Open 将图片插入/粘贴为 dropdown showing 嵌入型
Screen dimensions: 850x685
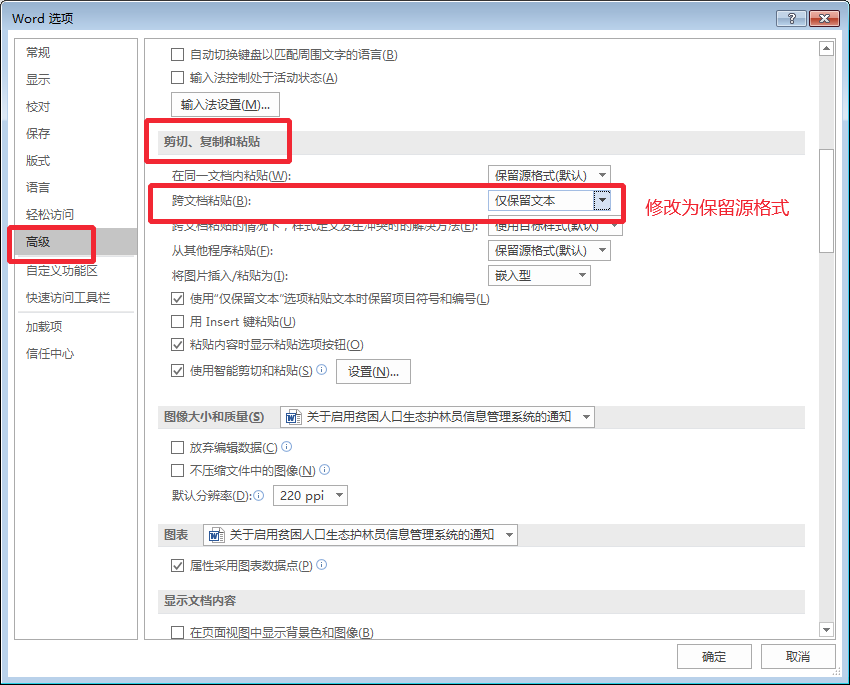(x=539, y=275)
